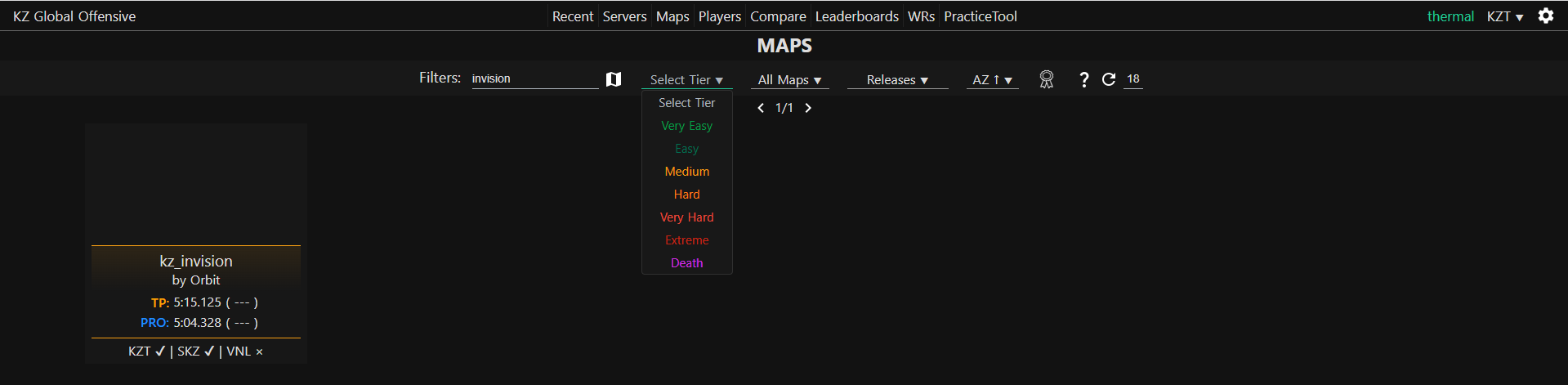Select the Easy tier
1568x385 pixels.
(x=686, y=149)
